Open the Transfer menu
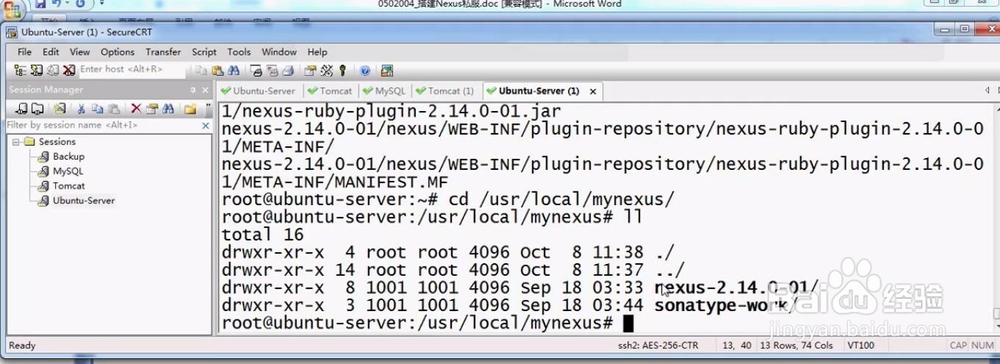 point(163,52)
